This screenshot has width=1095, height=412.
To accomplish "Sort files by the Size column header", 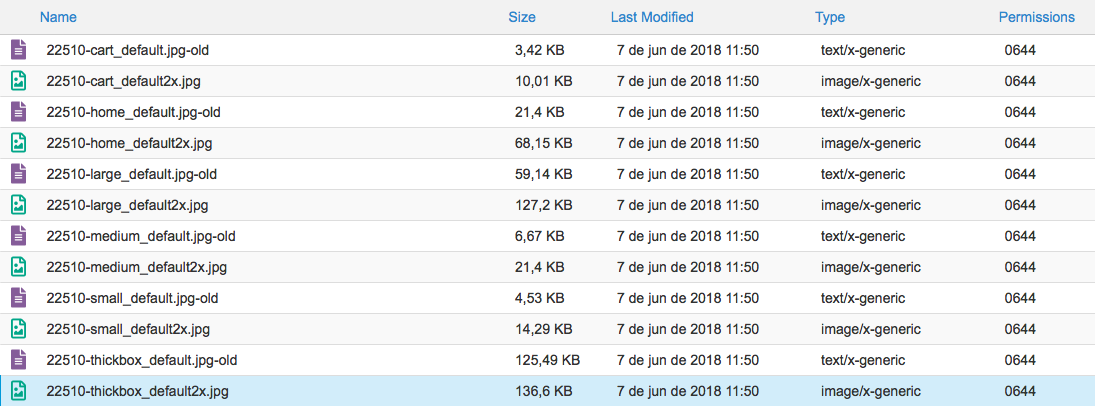I will click(x=522, y=17).
